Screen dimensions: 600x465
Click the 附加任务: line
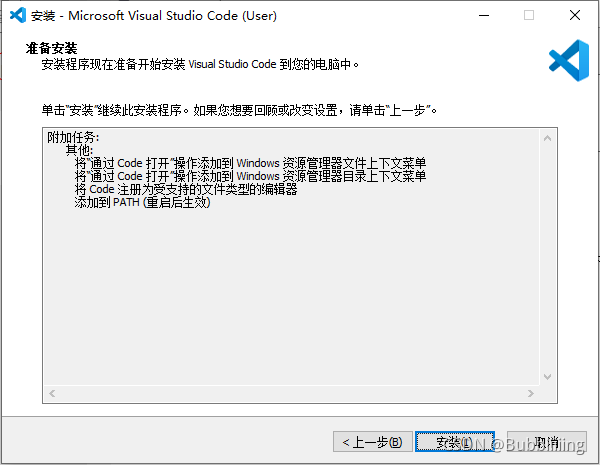(x=73, y=137)
